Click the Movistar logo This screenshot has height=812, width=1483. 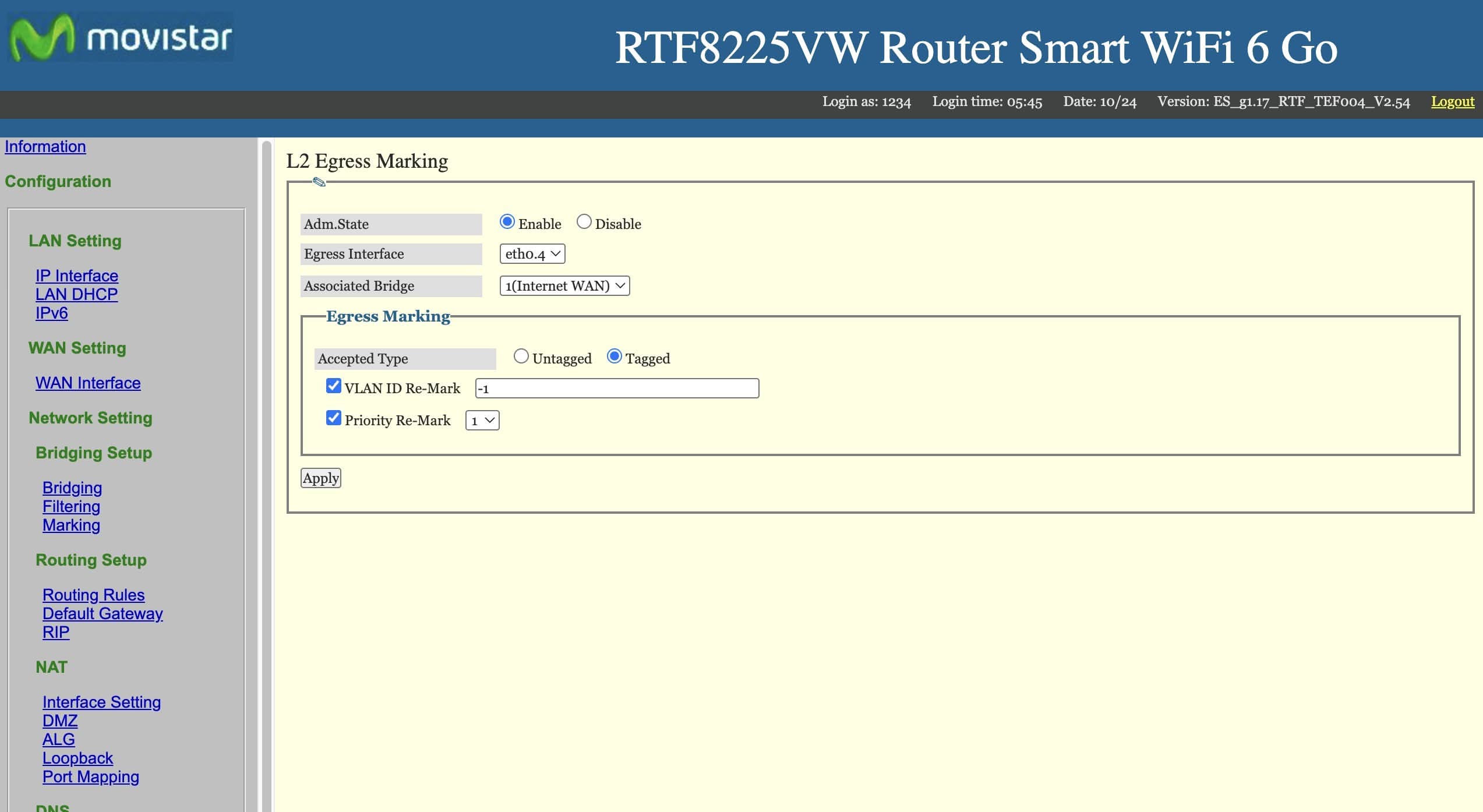[121, 38]
